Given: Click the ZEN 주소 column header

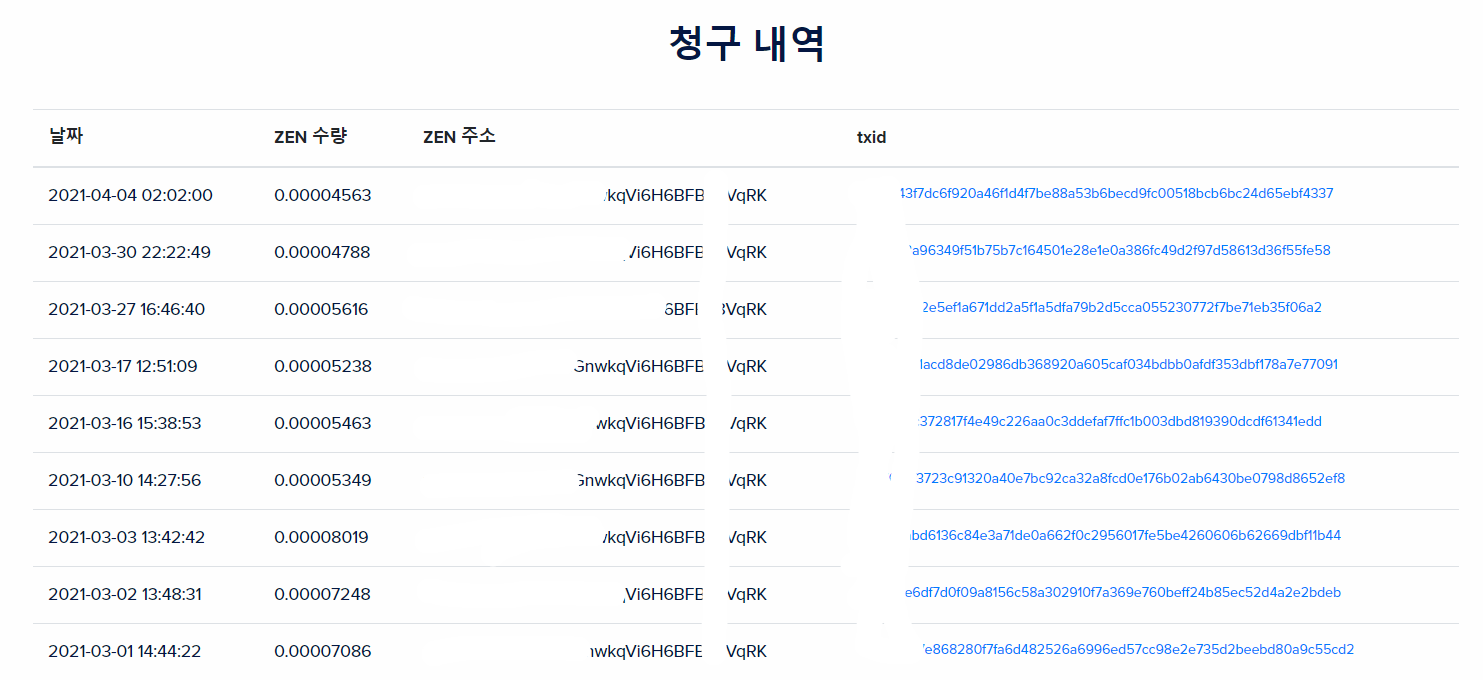Looking at the screenshot, I should (x=459, y=137).
